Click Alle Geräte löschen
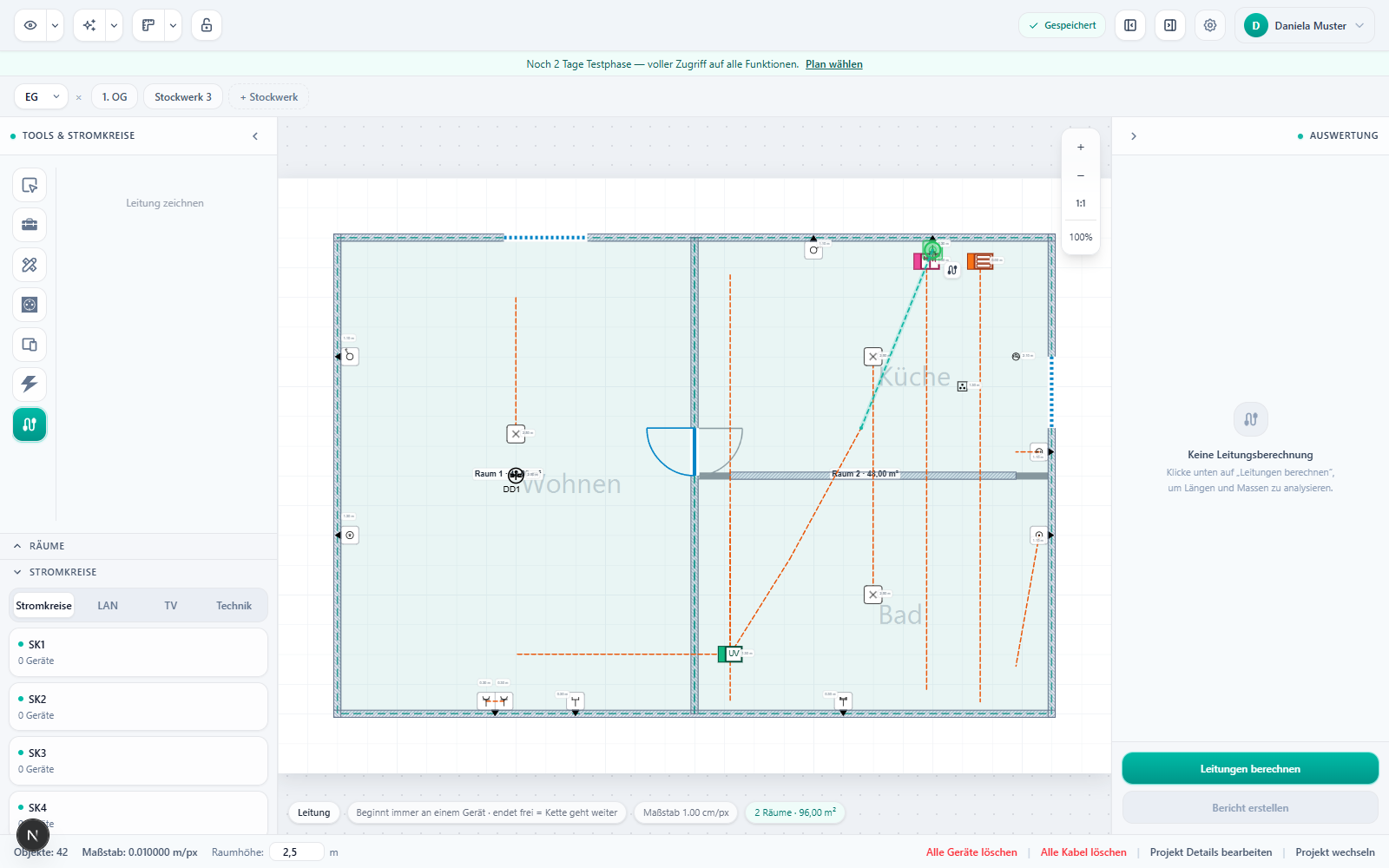 tap(971, 852)
